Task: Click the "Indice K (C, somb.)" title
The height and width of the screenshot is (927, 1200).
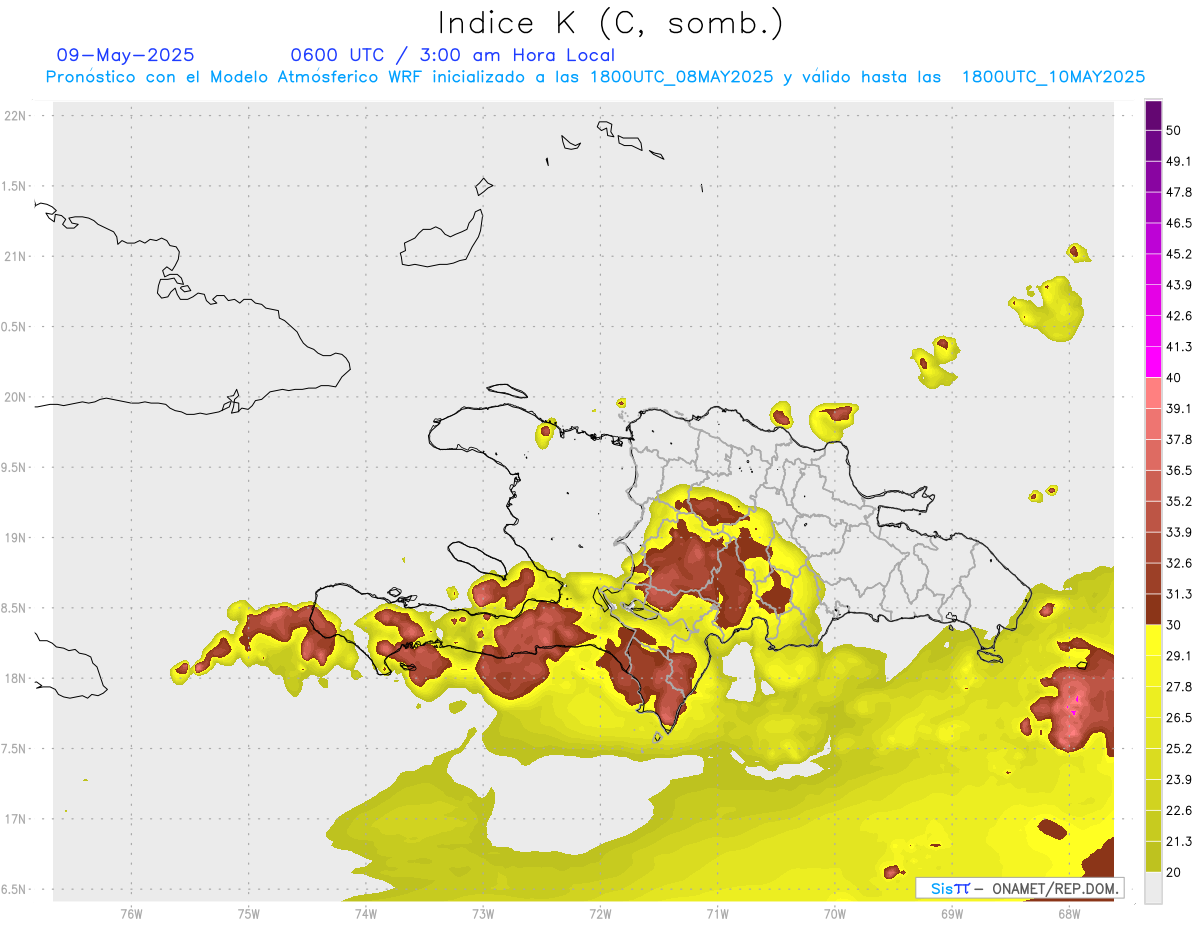Action: click(610, 23)
